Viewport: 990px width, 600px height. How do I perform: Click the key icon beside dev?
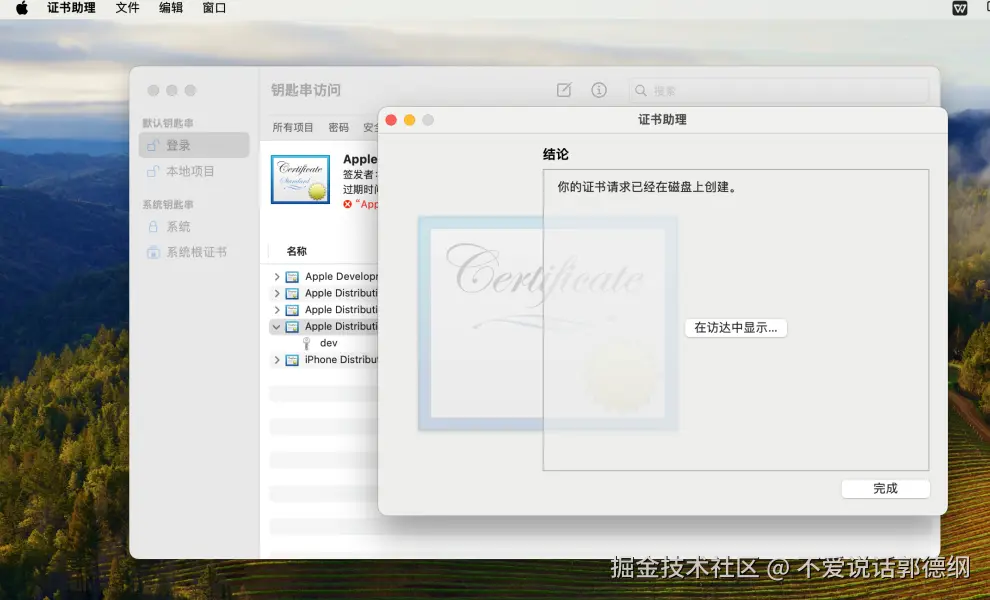point(306,343)
